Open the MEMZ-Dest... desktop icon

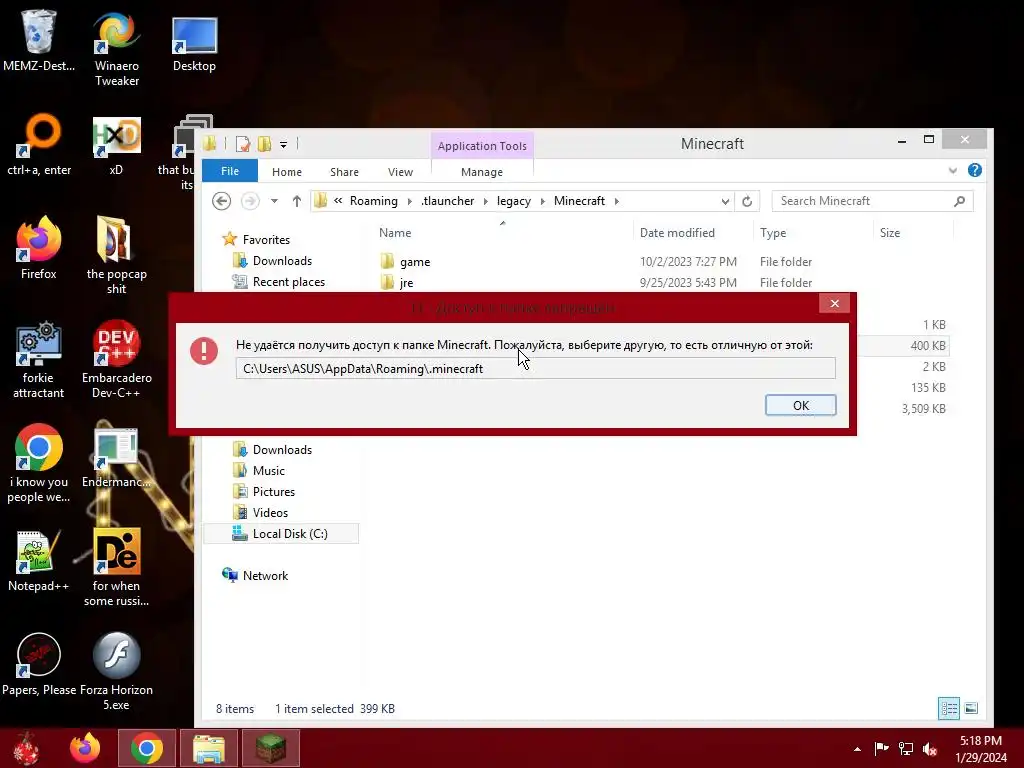click(39, 40)
